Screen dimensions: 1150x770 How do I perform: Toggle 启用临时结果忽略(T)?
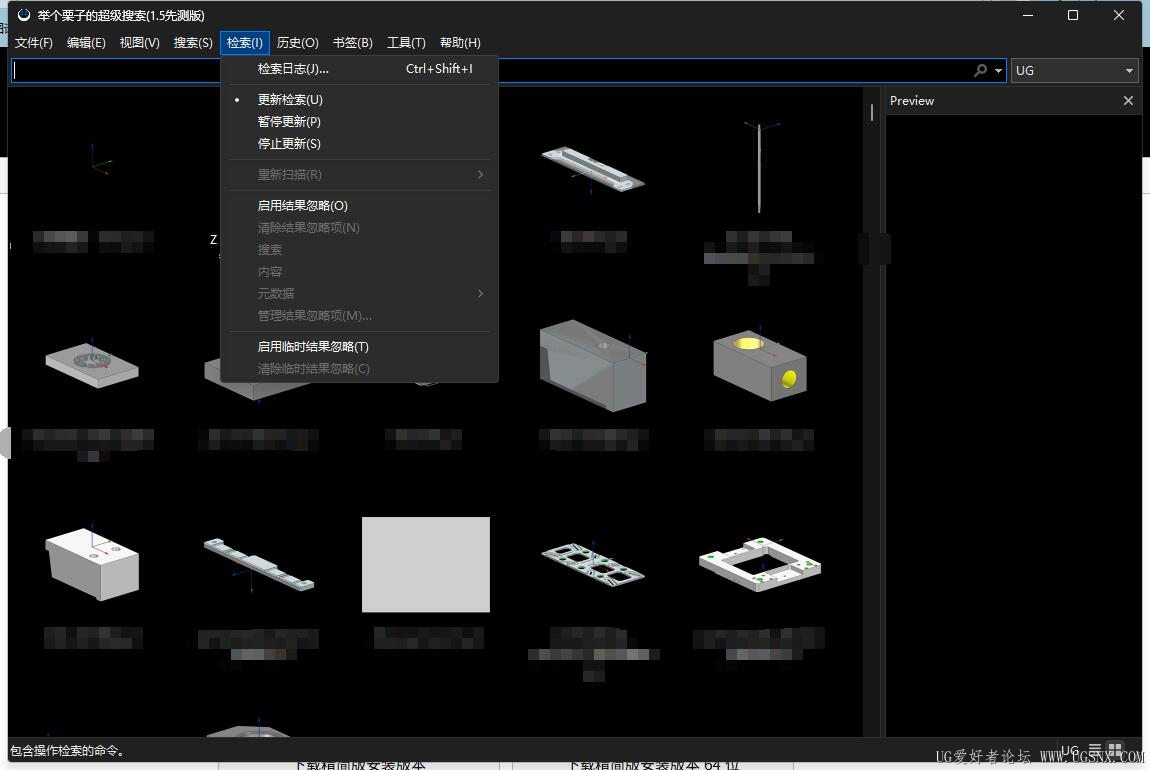[x=359, y=346]
